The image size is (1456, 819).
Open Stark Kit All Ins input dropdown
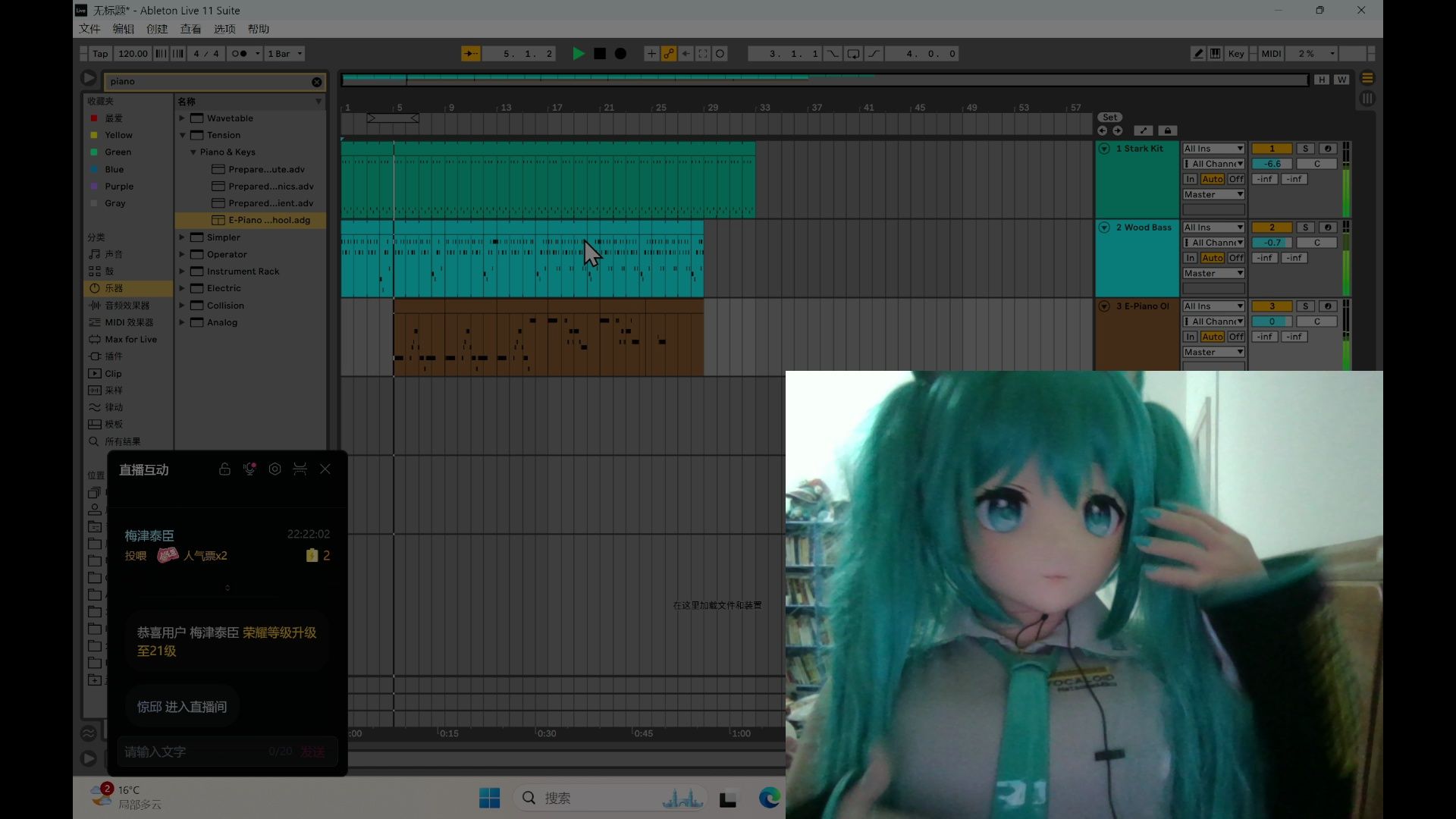click(x=1213, y=149)
